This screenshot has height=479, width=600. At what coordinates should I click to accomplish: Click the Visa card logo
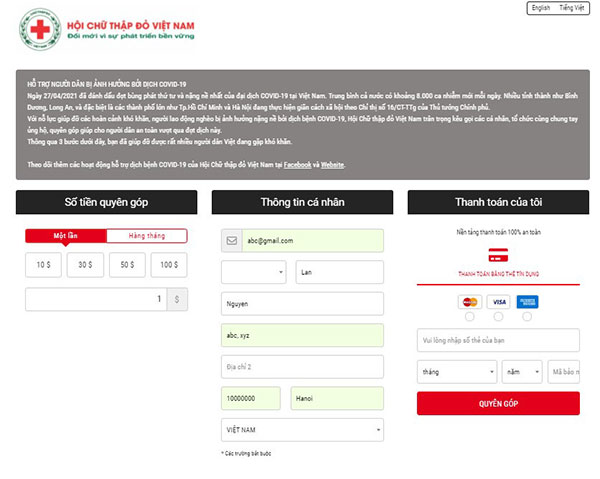coord(498,301)
